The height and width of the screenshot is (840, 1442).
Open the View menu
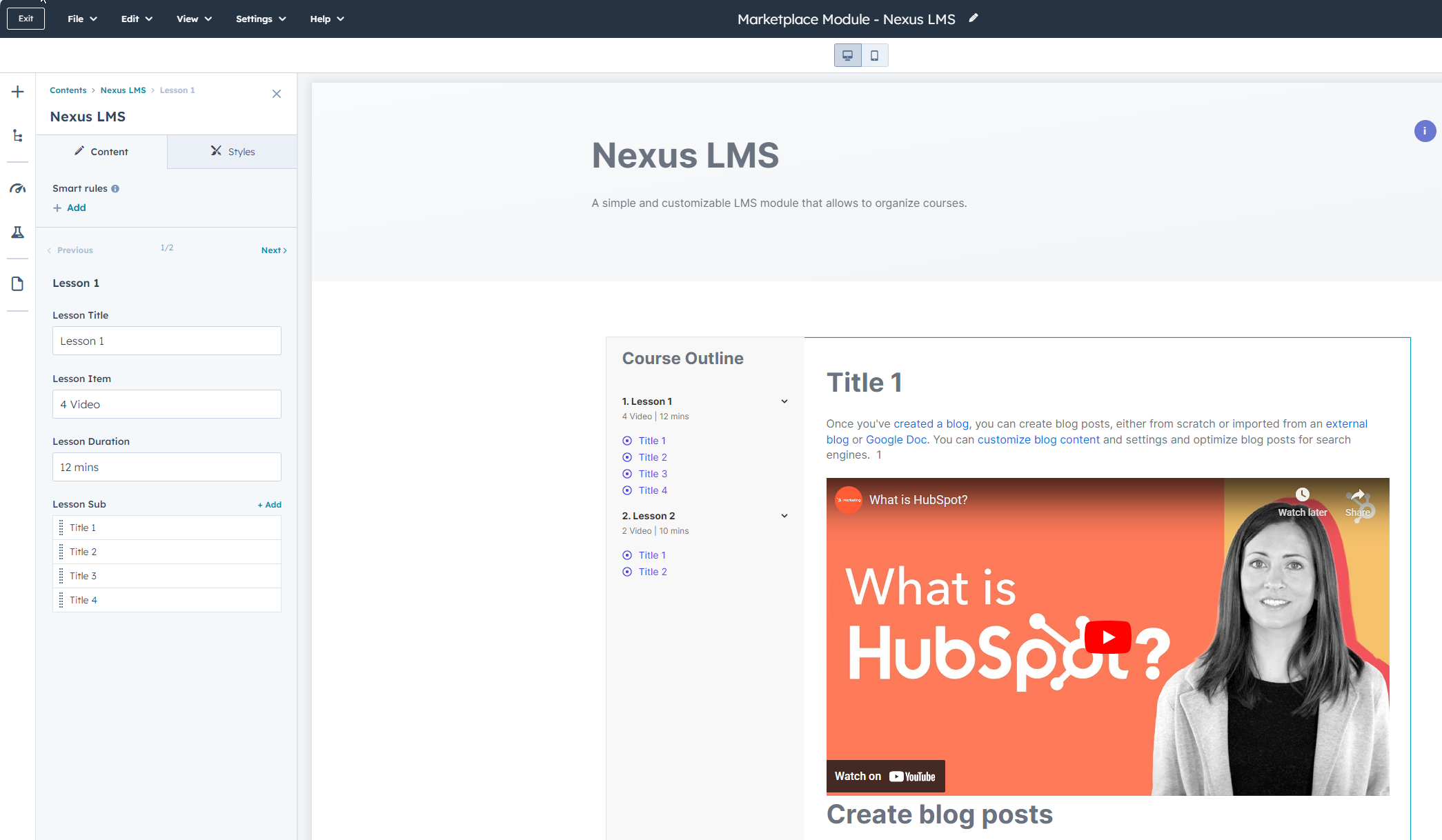click(194, 19)
